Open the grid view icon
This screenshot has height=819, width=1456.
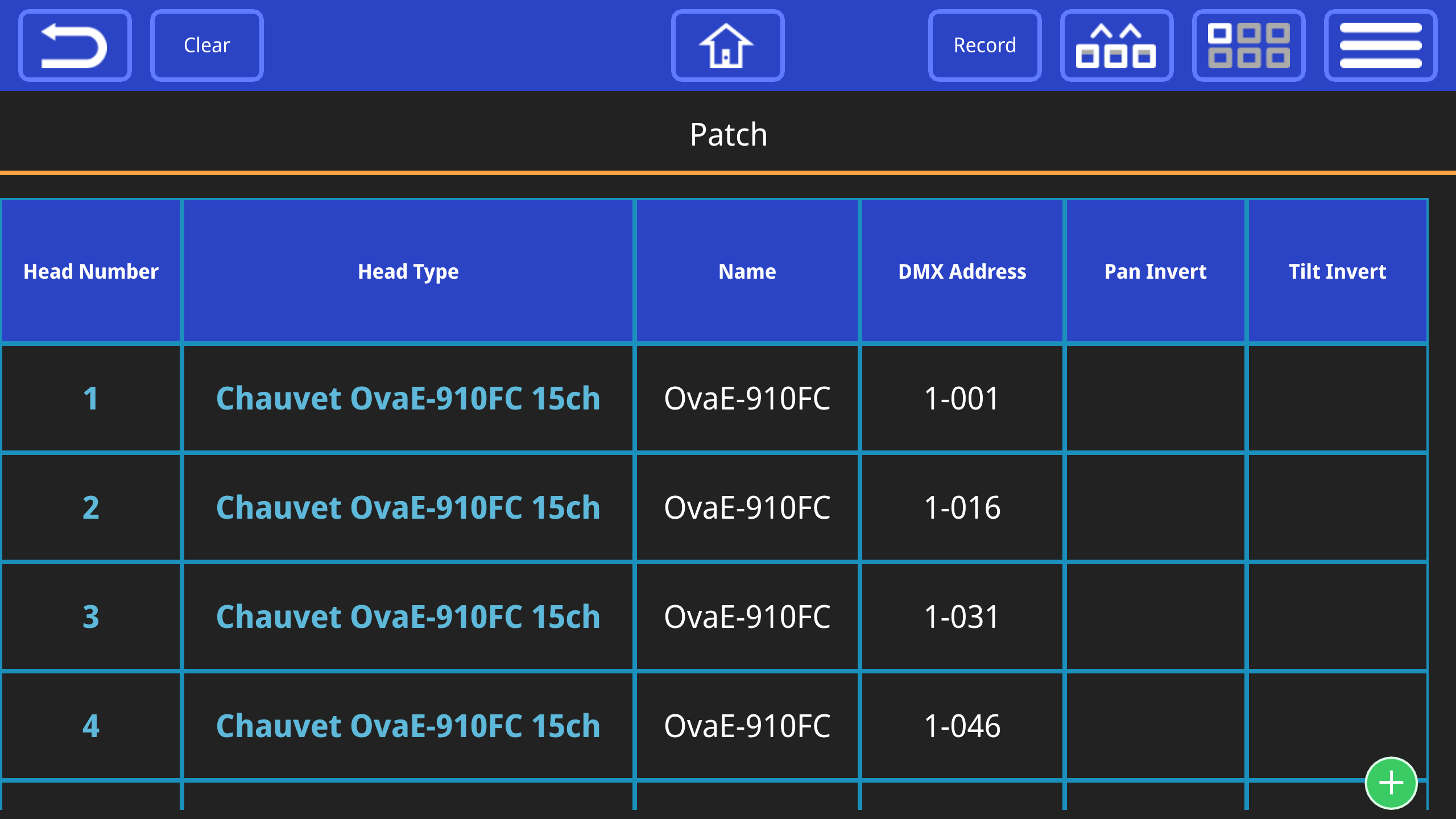(x=1248, y=45)
